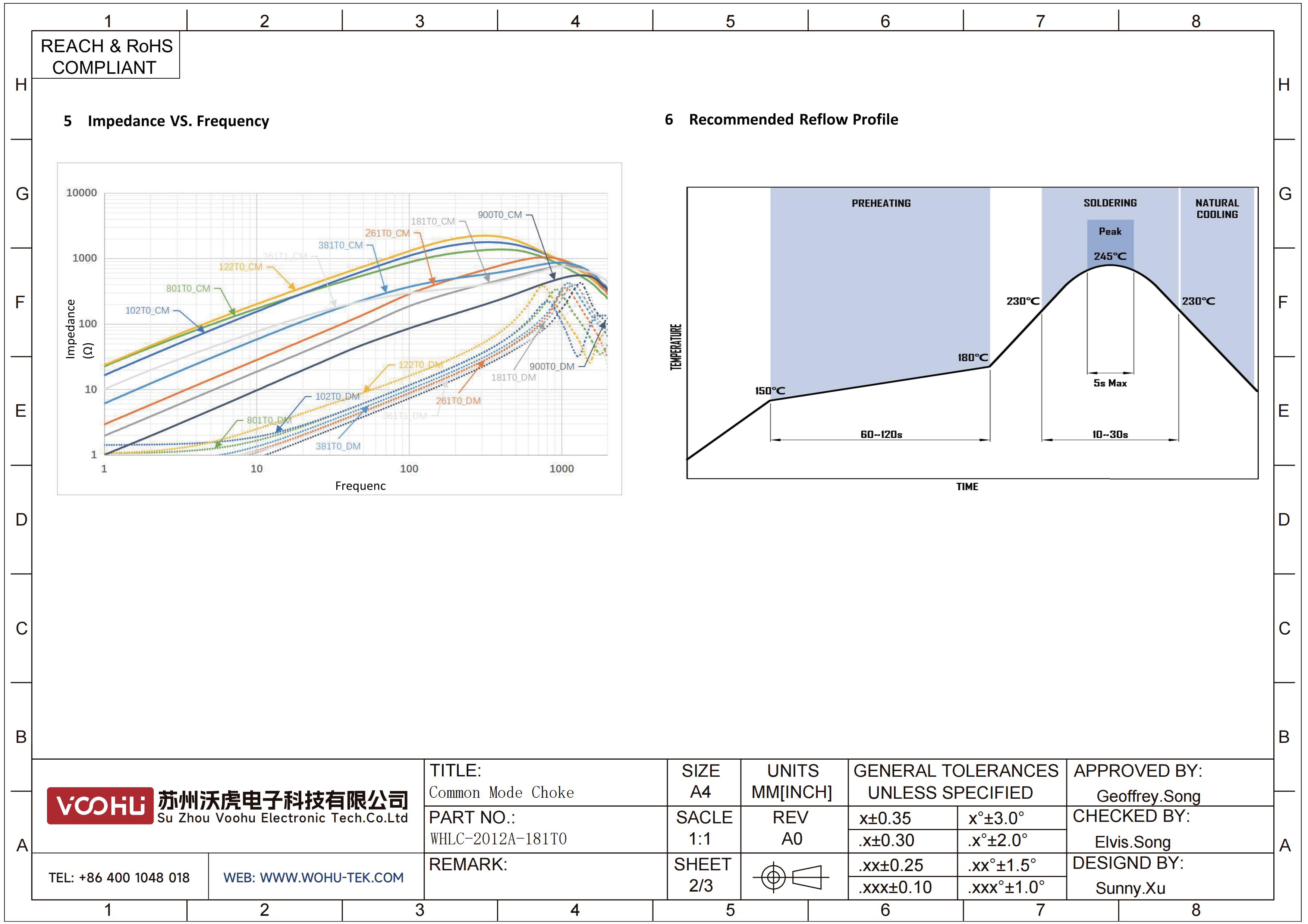
Task: Click 'Su Zhou Voohu Electronic Tech.Co.Ltd' text
Action: pyautogui.click(x=283, y=818)
